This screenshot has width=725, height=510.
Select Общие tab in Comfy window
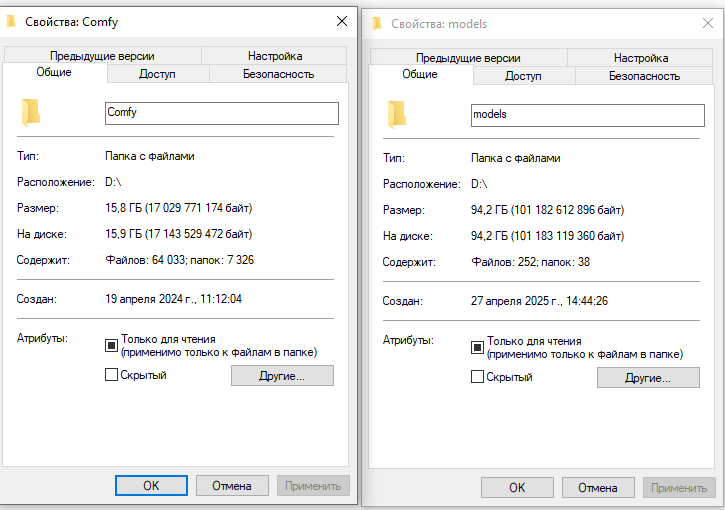pos(55,73)
